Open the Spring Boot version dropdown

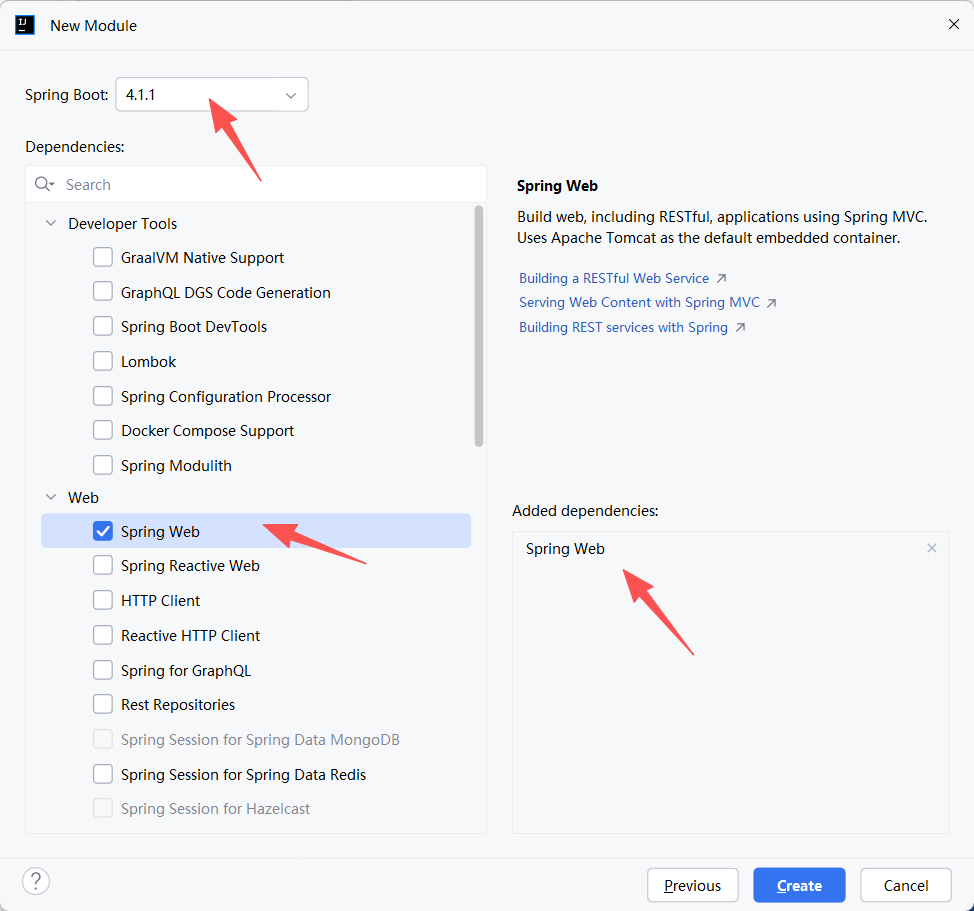tap(212, 94)
